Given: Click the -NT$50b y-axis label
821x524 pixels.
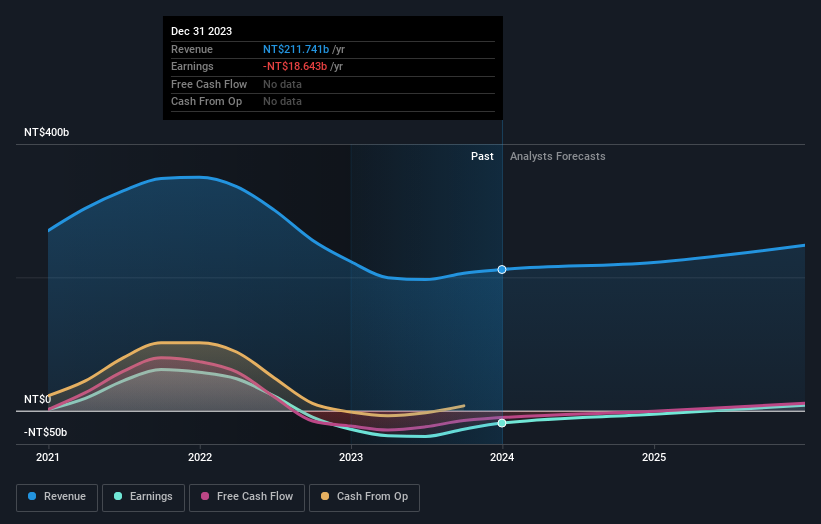Looking at the screenshot, I should [x=46, y=432].
